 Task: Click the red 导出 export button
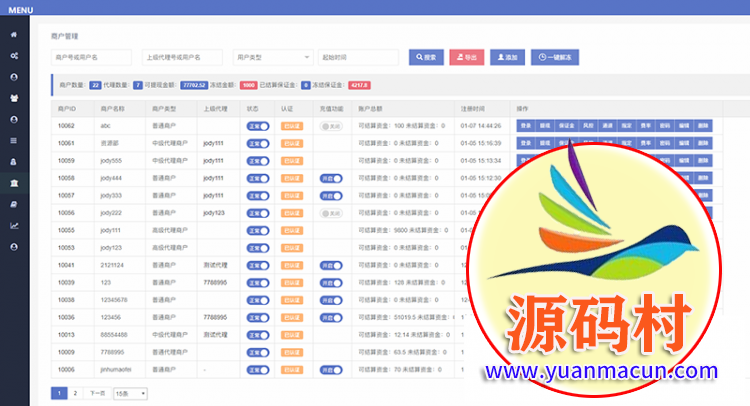coord(467,57)
